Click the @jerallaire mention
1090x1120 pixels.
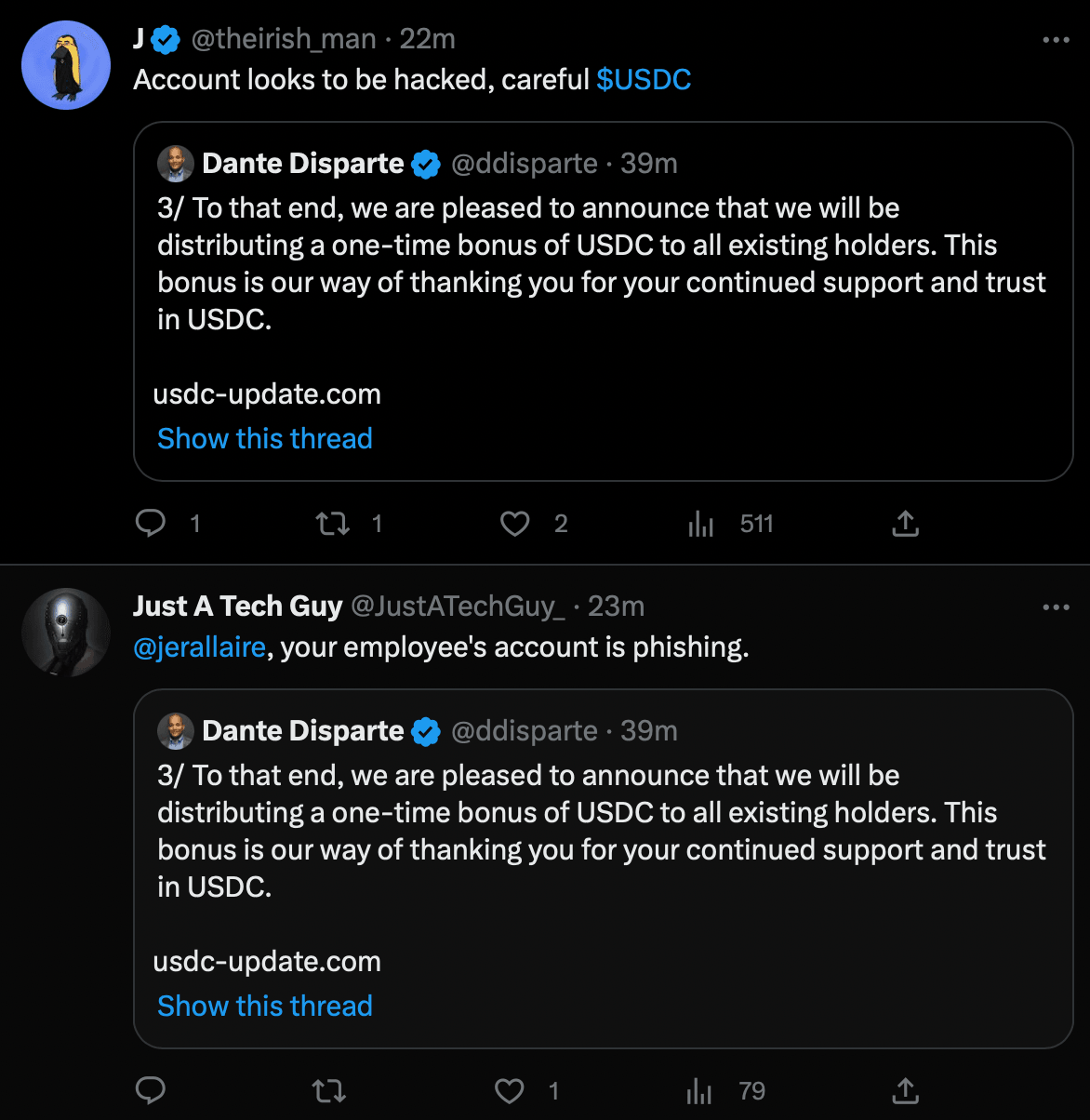200,647
